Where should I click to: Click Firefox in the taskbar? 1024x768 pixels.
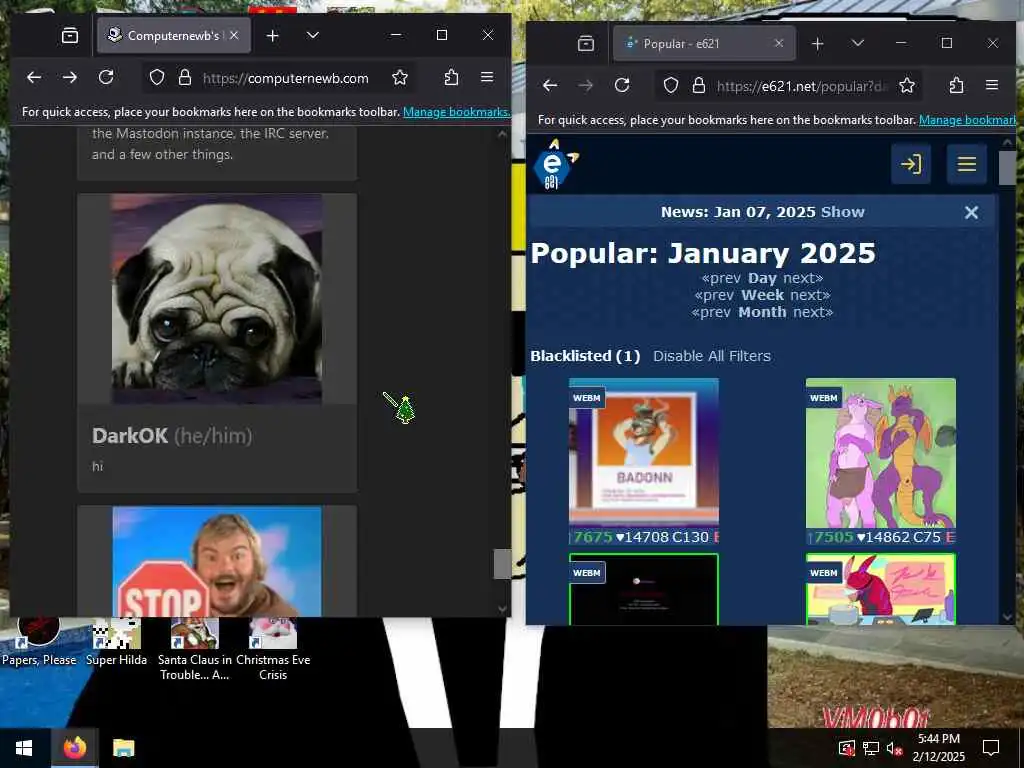point(74,748)
